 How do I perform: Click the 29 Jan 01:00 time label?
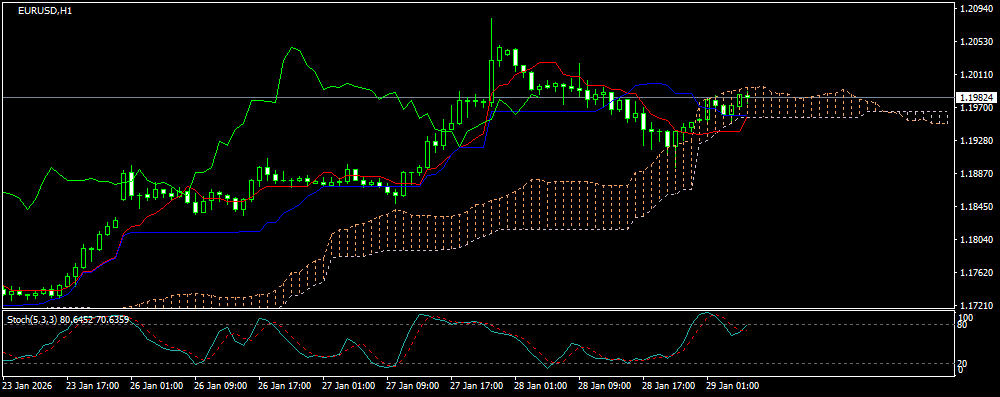click(733, 386)
